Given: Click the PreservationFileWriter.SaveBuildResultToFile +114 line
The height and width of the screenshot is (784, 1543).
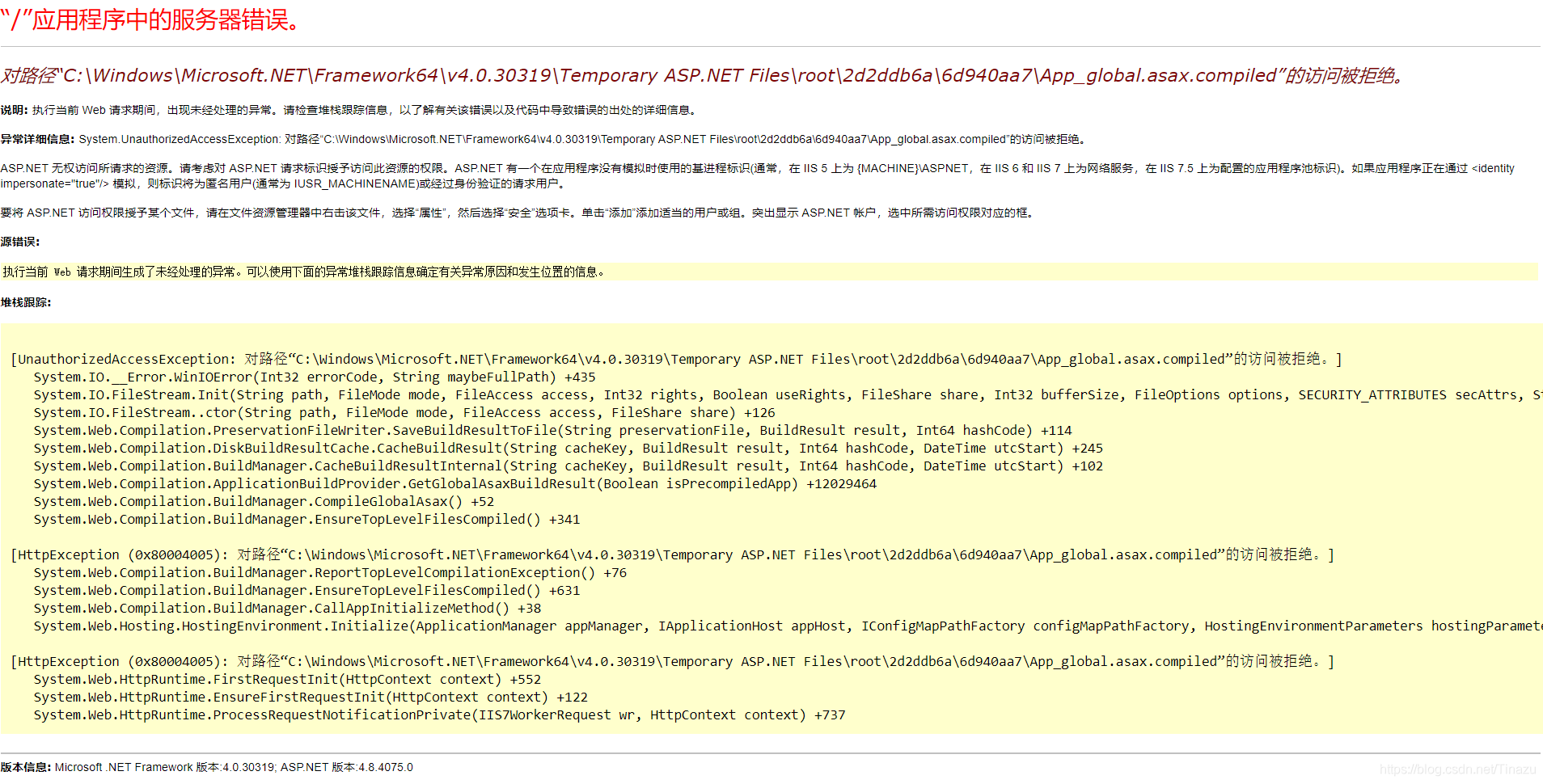Looking at the screenshot, I should tap(552, 430).
